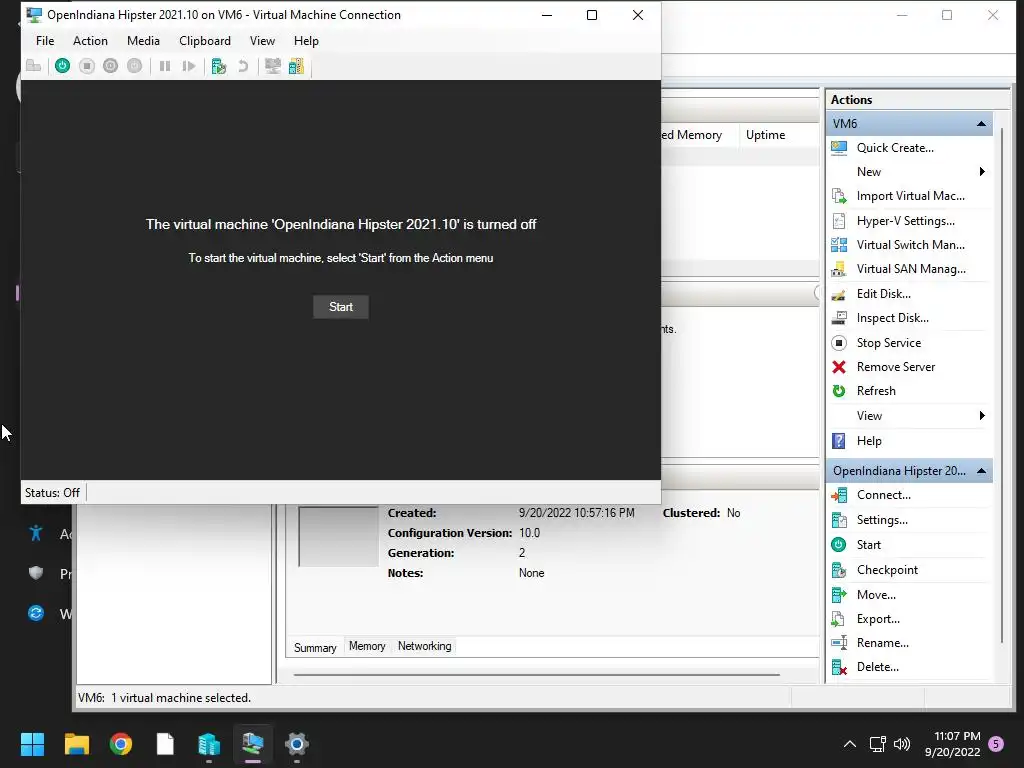This screenshot has height=768, width=1024.
Task: Click the Start button in VM window
Action: tap(341, 307)
